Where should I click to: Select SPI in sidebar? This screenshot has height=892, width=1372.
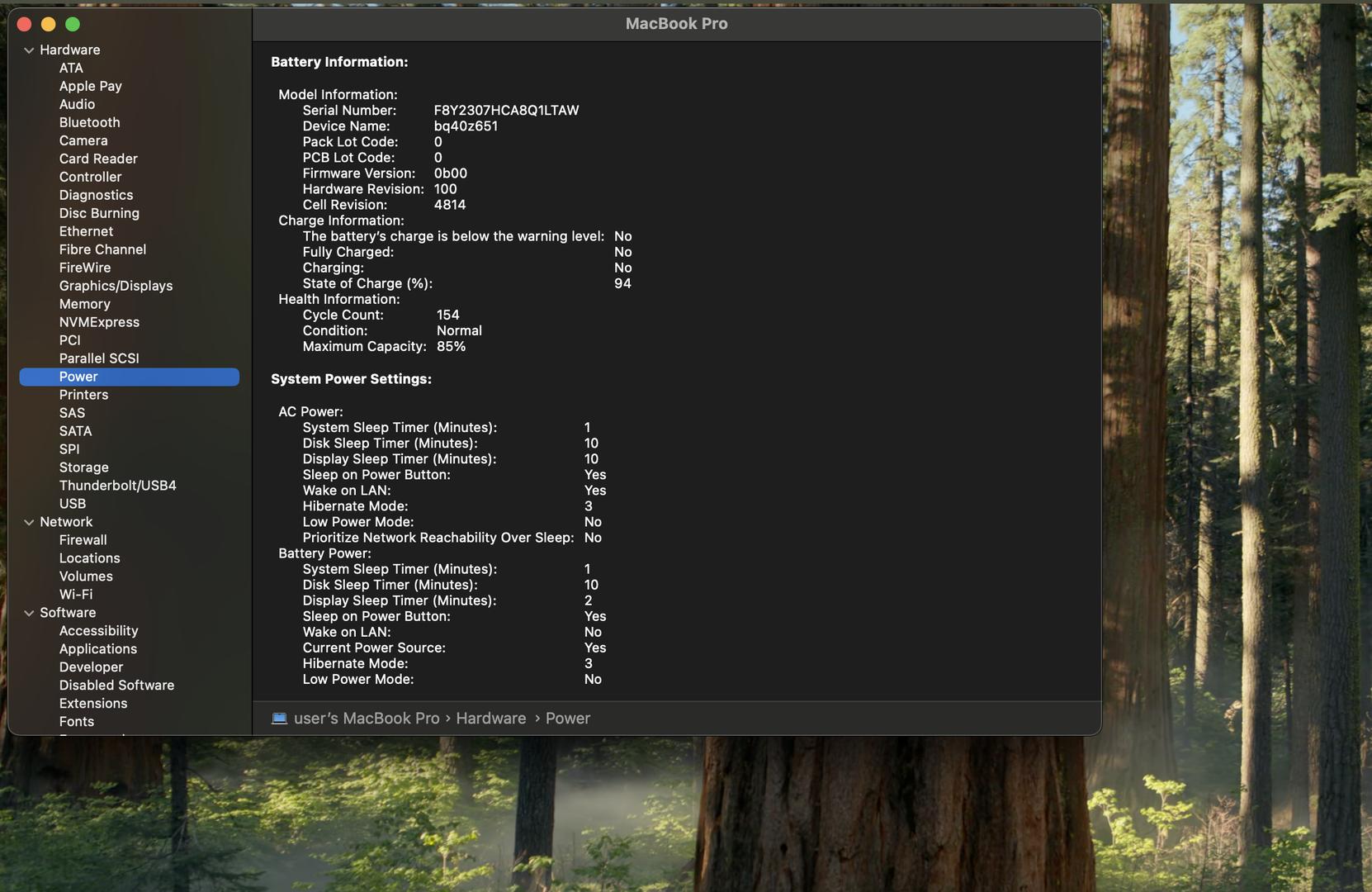69,449
